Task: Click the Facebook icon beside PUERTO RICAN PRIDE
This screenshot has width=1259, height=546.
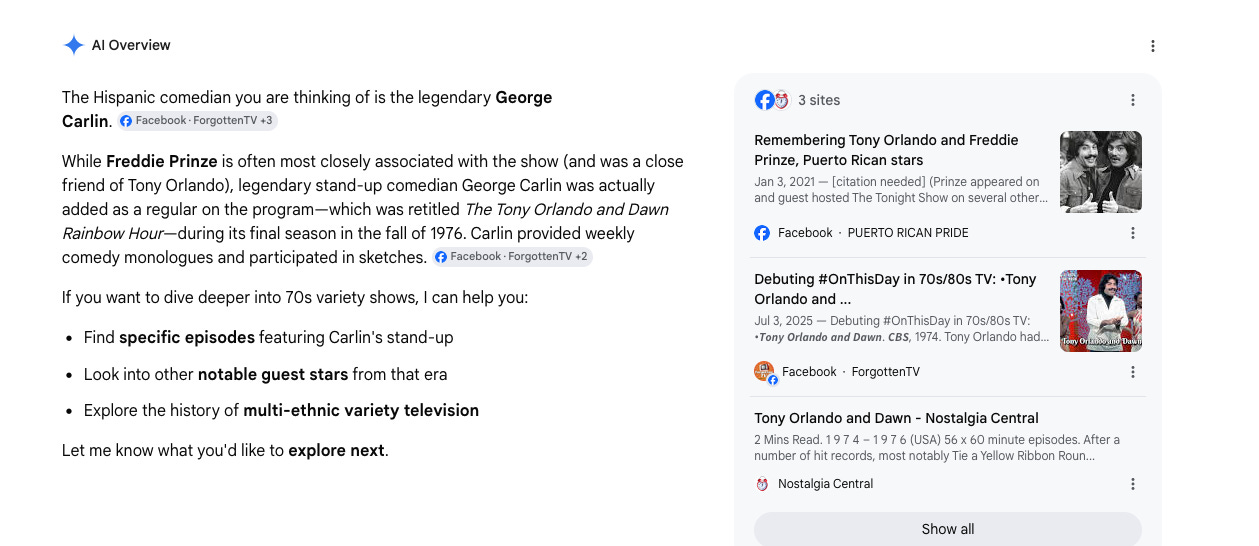Action: (762, 233)
